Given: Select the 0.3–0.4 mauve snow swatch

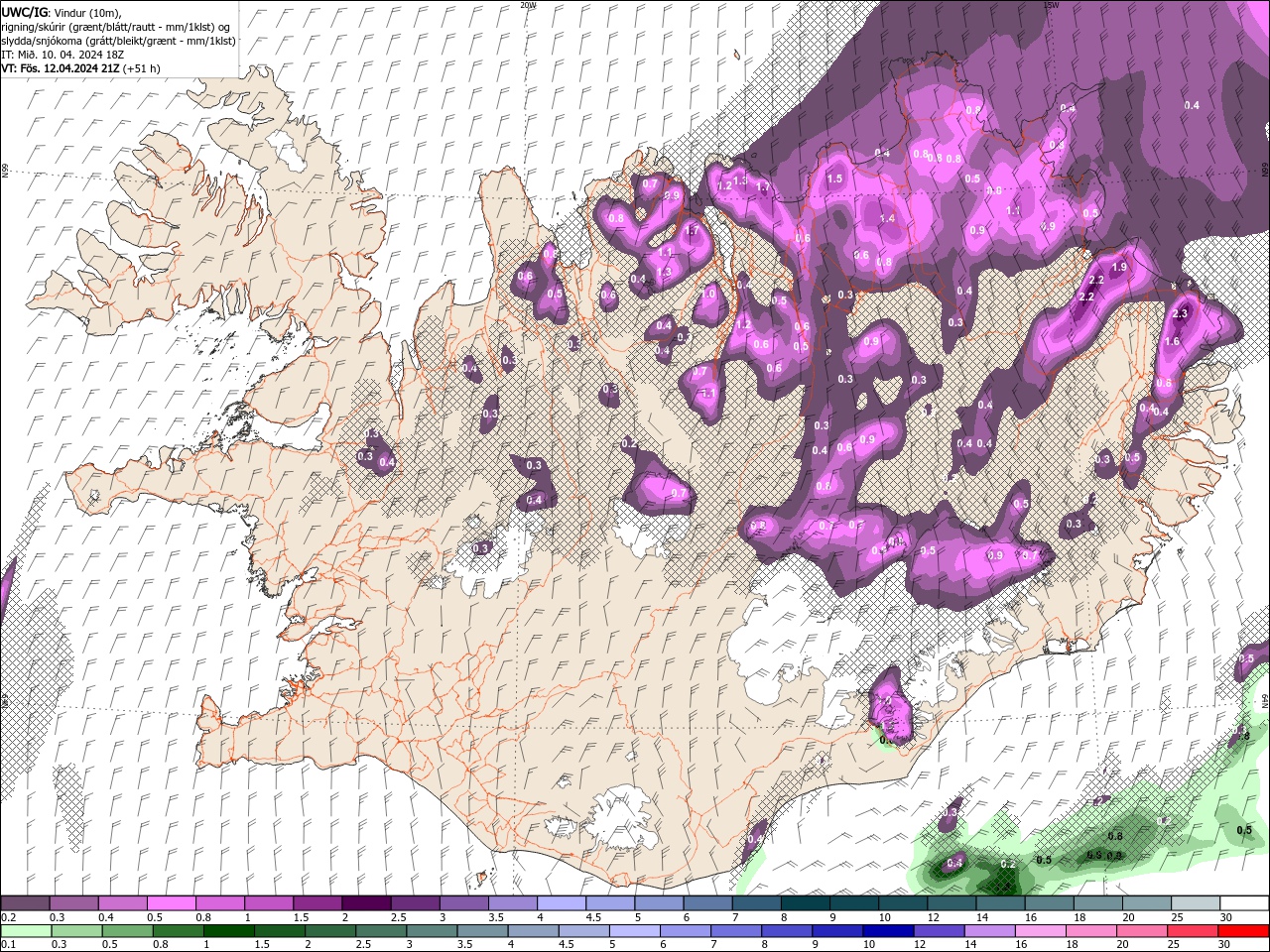Looking at the screenshot, I should [x=73, y=903].
